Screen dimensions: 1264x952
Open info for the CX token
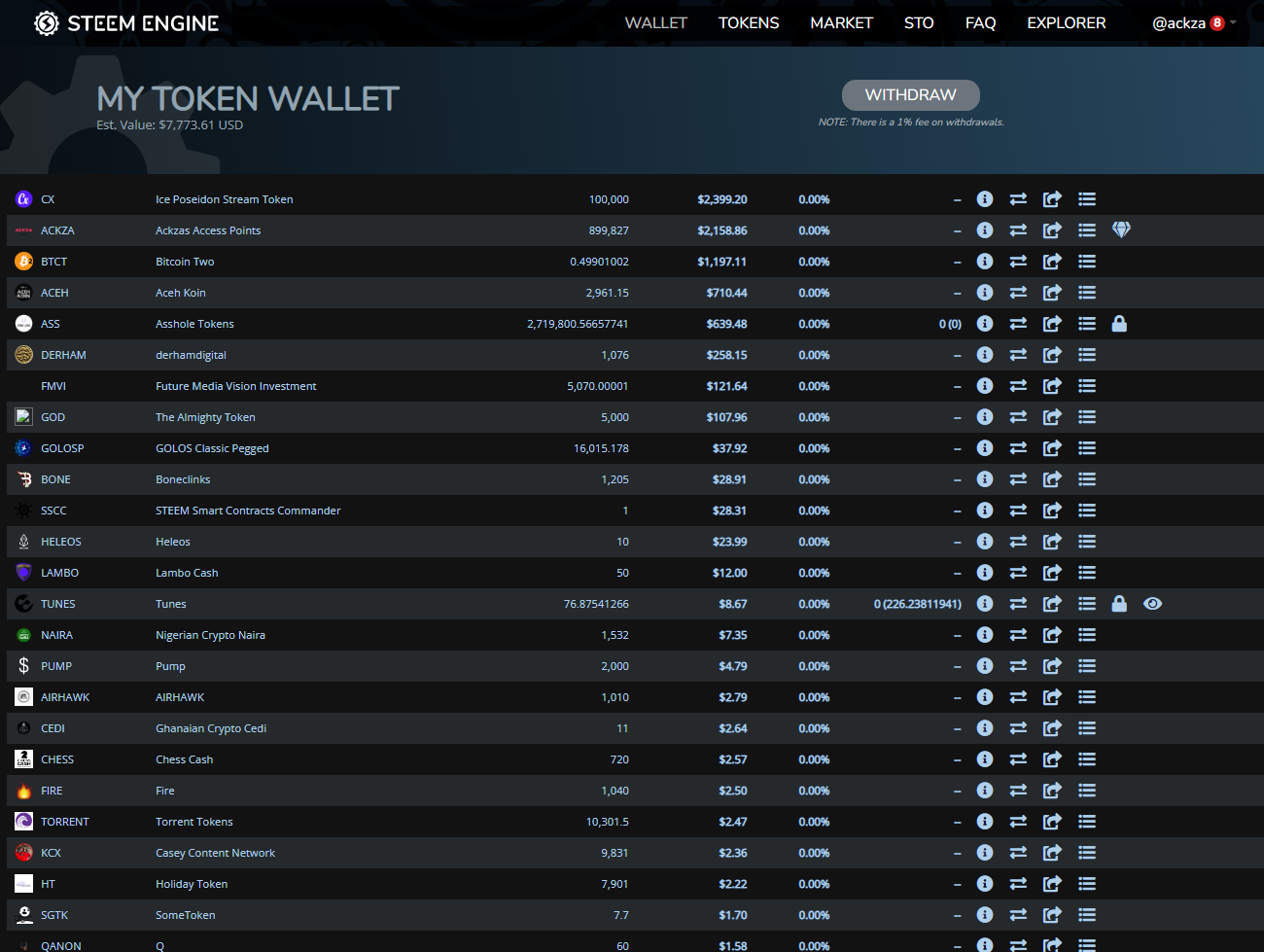985,199
